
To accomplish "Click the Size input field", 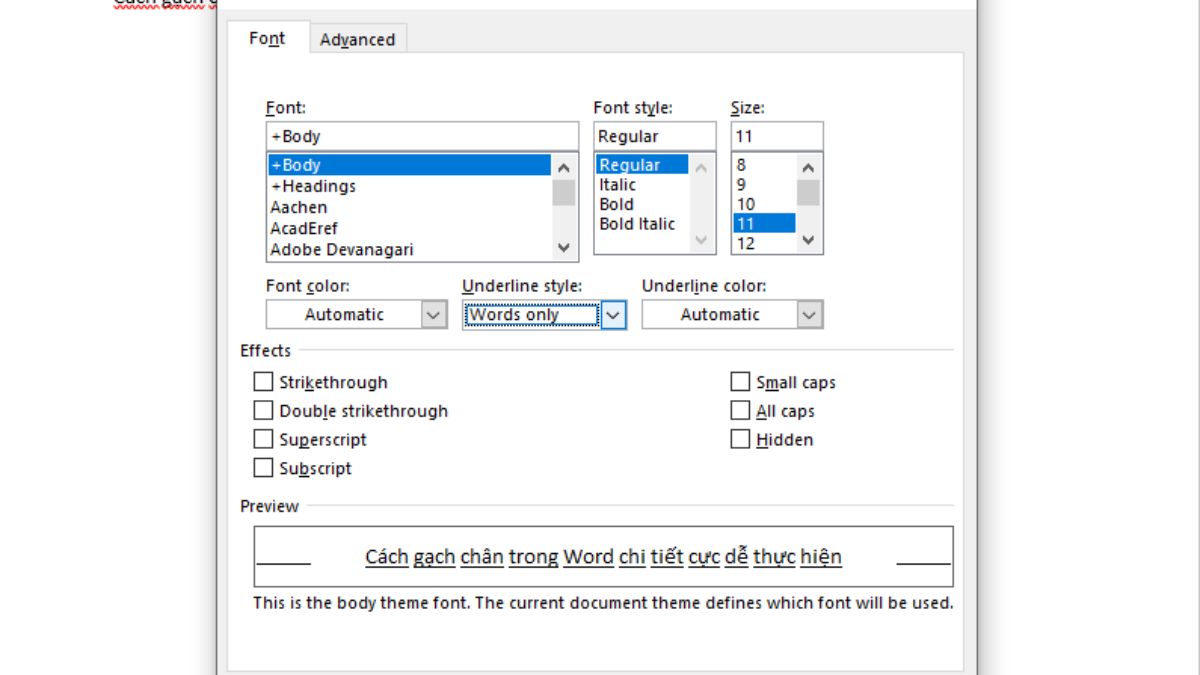I will tap(777, 136).
